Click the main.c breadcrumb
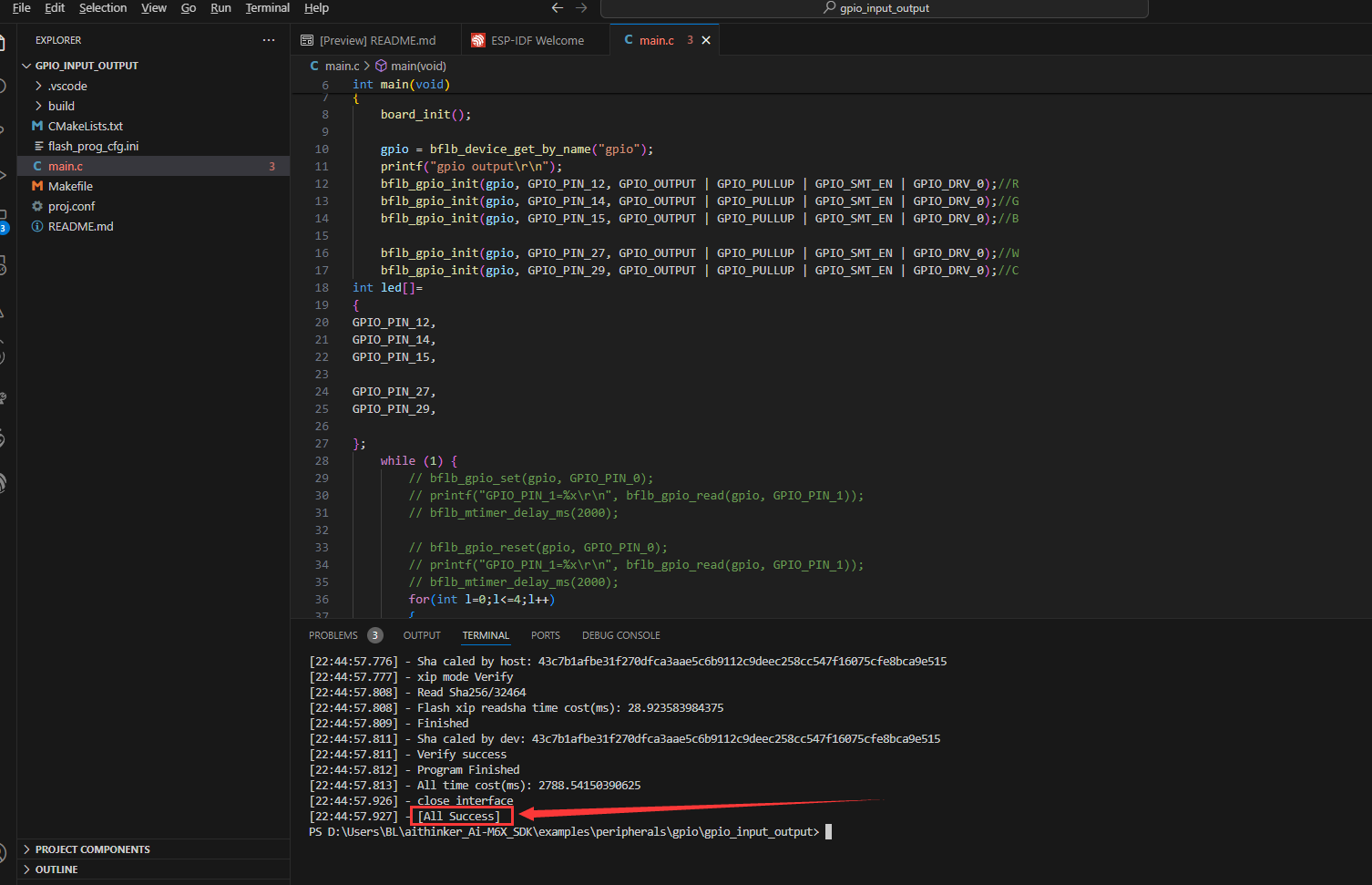The height and width of the screenshot is (885, 1372). coord(334,66)
